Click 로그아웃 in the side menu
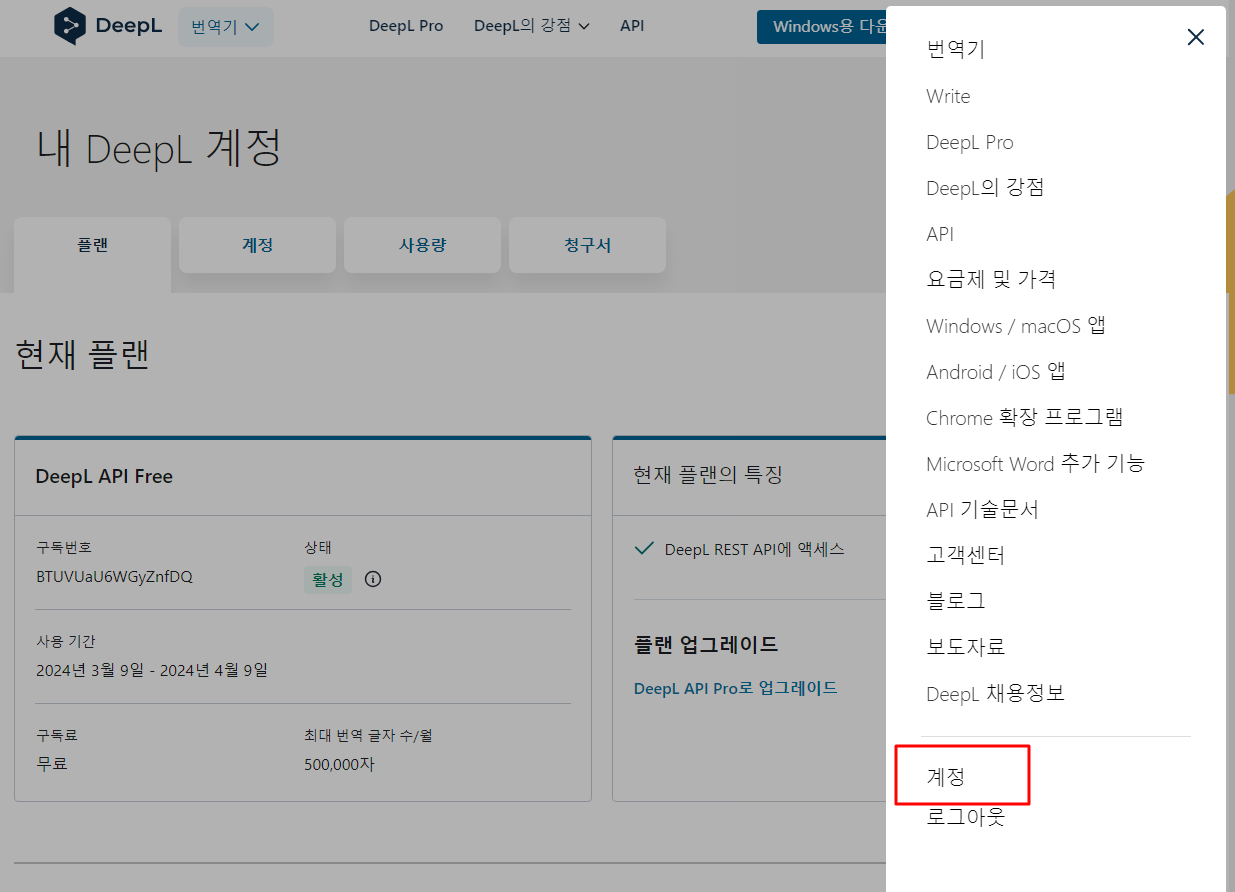This screenshot has width=1235, height=892. [966, 817]
